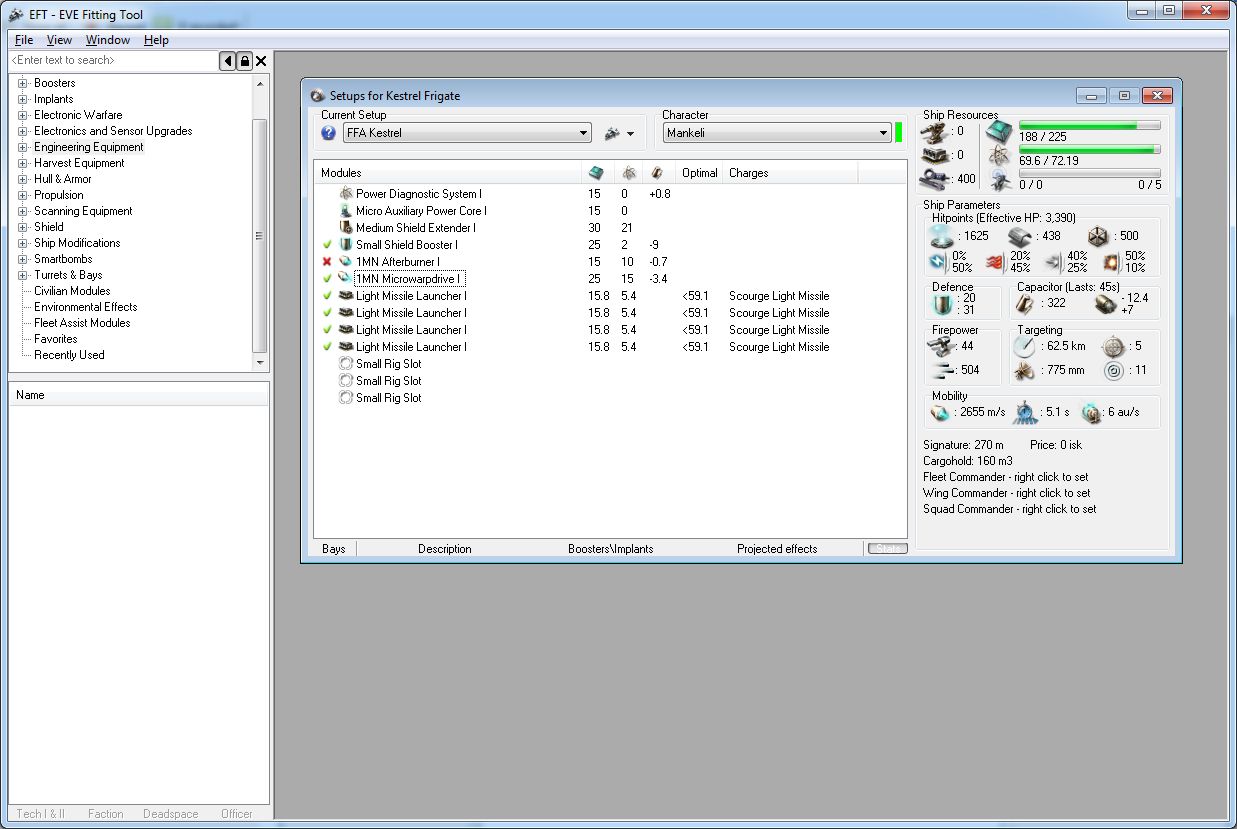1237x829 pixels.
Task: Click the Firepower DPS icon showing 44
Action: [x=941, y=346]
